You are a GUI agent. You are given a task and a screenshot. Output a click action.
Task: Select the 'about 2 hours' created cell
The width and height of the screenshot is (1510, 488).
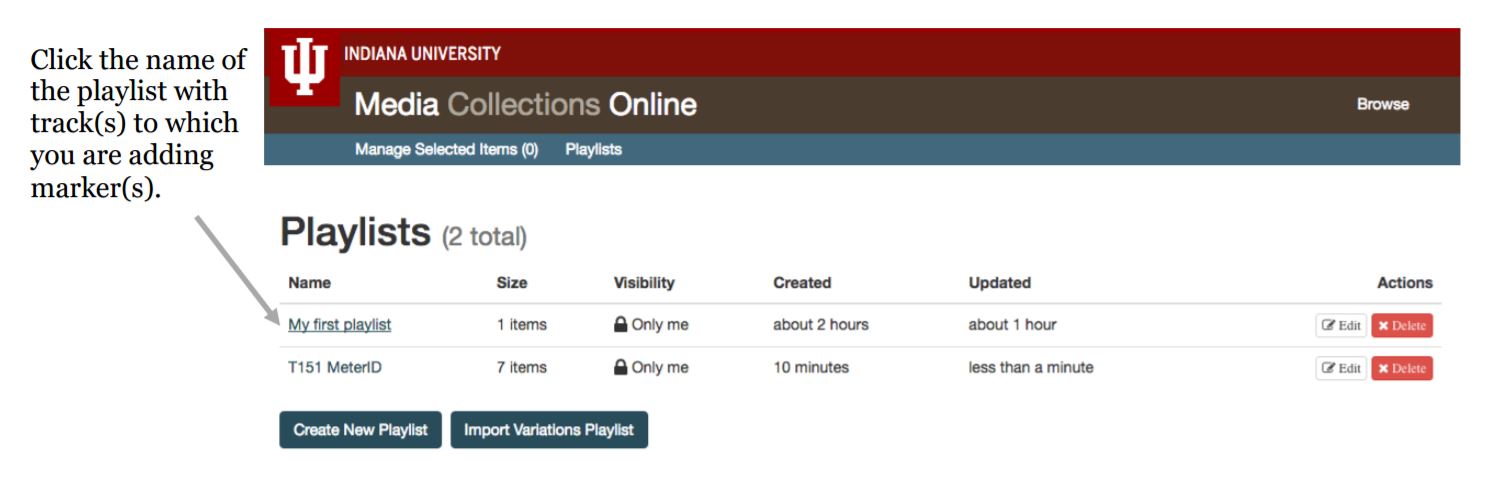(x=821, y=325)
